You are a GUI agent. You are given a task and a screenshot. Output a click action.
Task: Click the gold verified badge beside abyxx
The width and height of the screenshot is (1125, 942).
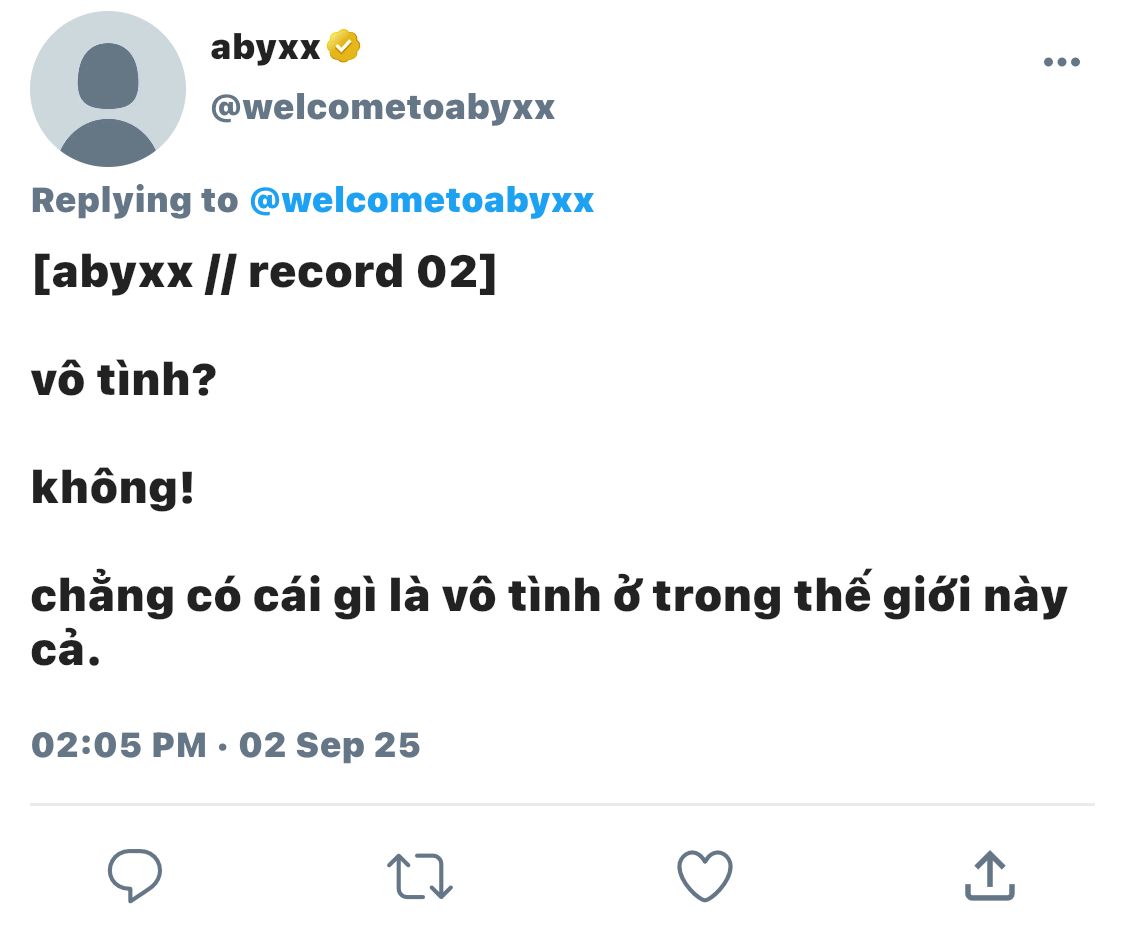pyautogui.click(x=344, y=47)
